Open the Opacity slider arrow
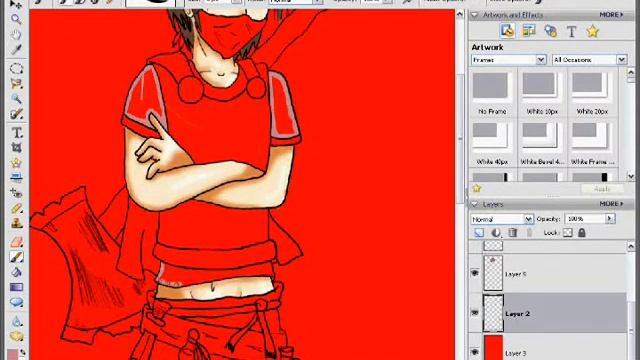 pos(610,219)
